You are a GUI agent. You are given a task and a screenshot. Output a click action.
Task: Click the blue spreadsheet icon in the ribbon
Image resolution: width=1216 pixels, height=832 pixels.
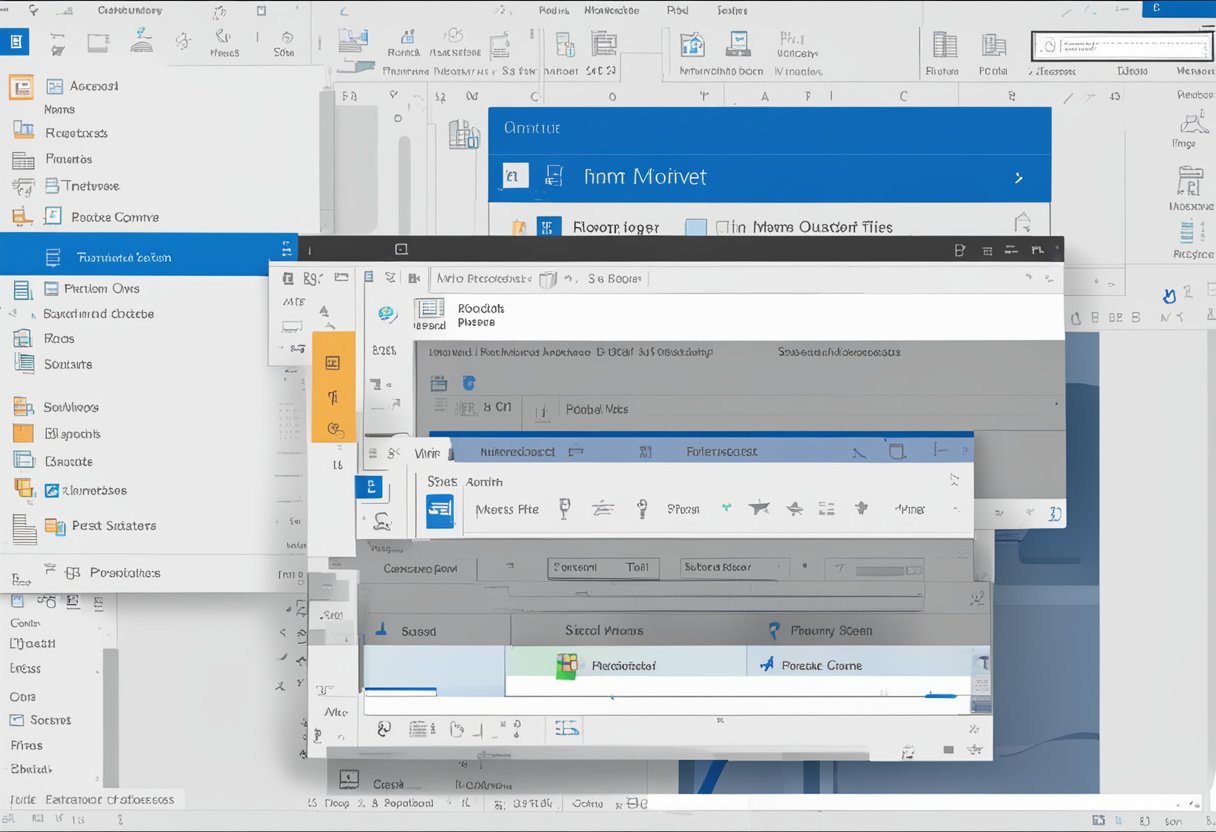[441, 509]
